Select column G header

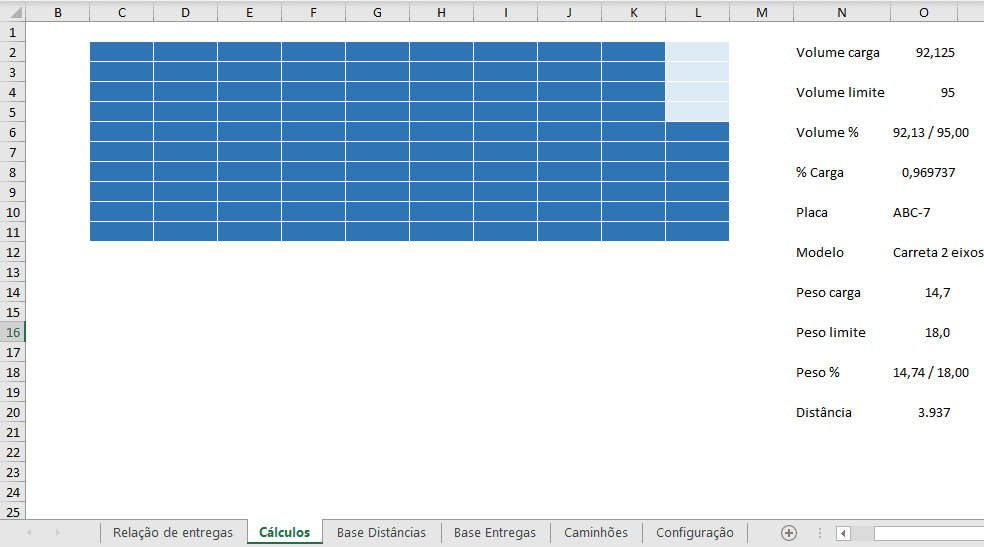coord(378,13)
